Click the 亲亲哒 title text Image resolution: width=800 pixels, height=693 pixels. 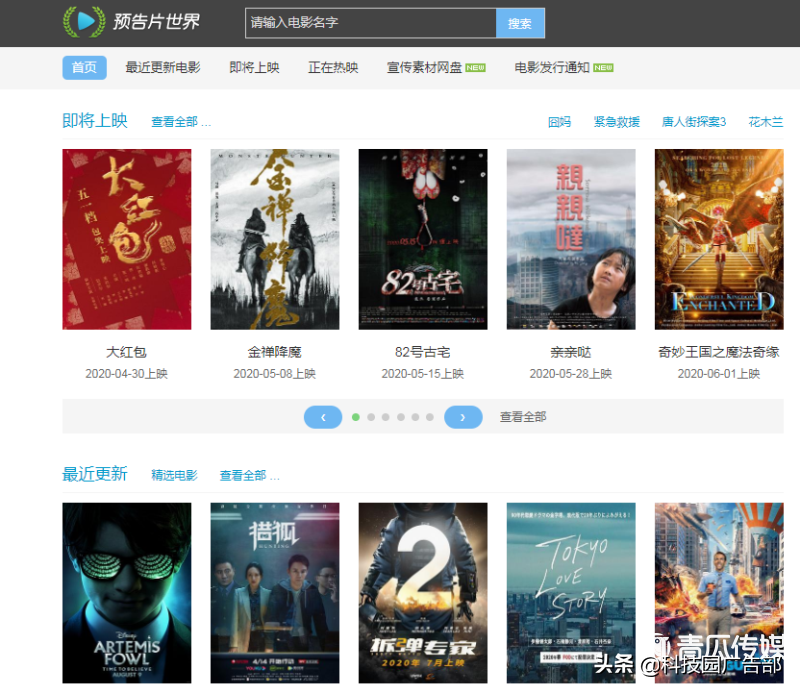coord(570,352)
